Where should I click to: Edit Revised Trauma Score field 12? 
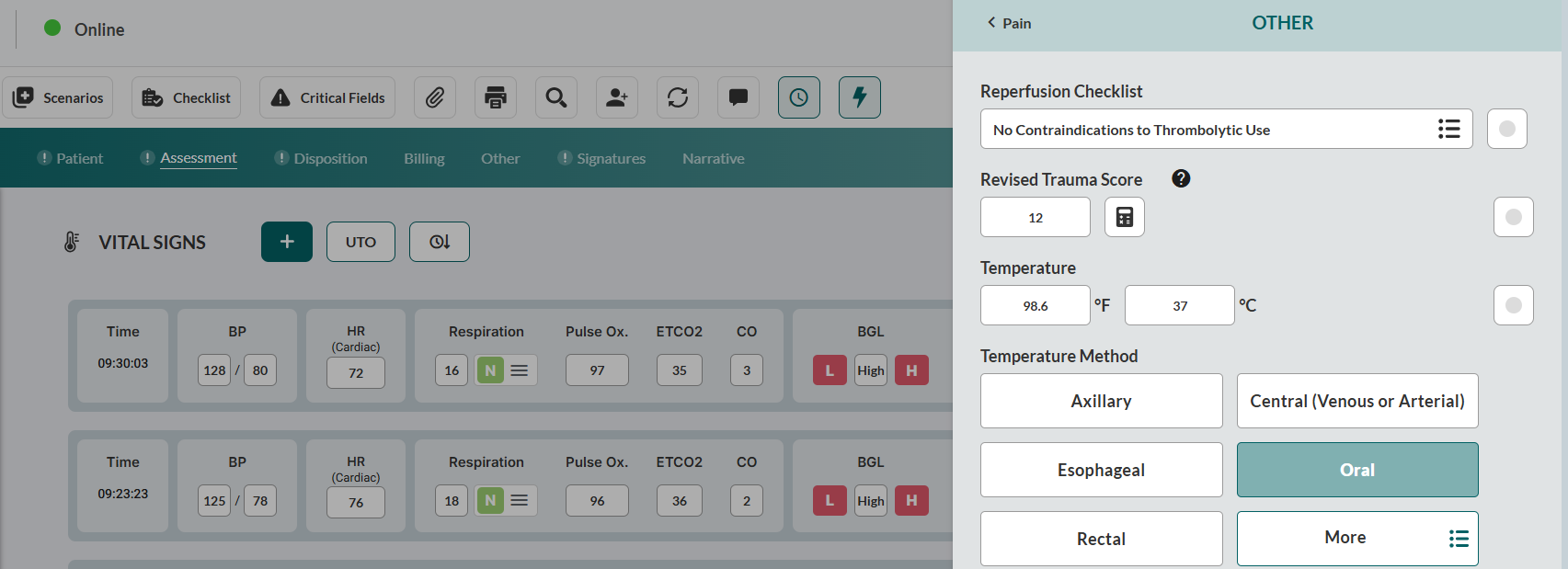click(x=1036, y=217)
